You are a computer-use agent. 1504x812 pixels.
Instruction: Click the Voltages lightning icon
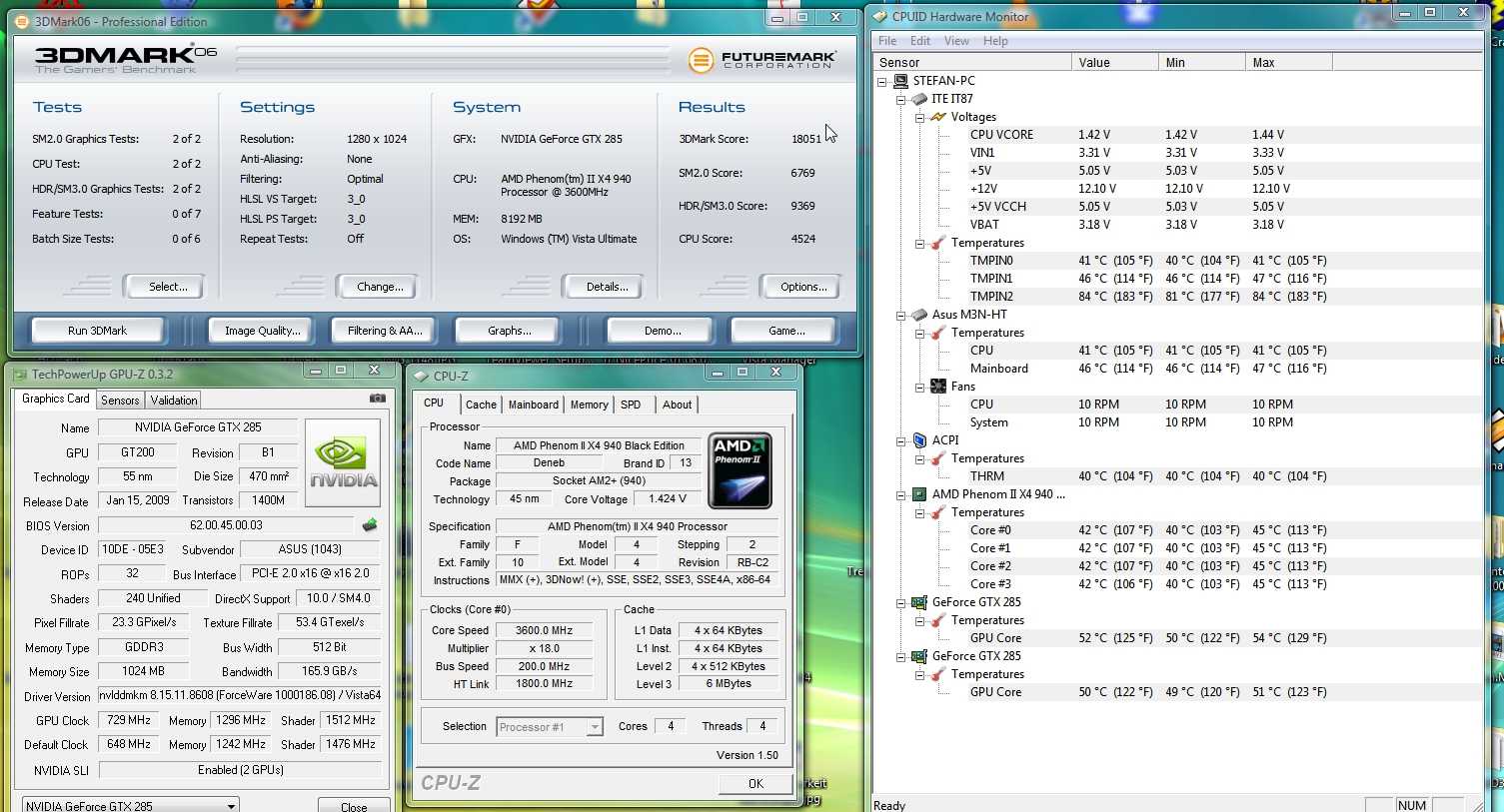[x=937, y=117]
